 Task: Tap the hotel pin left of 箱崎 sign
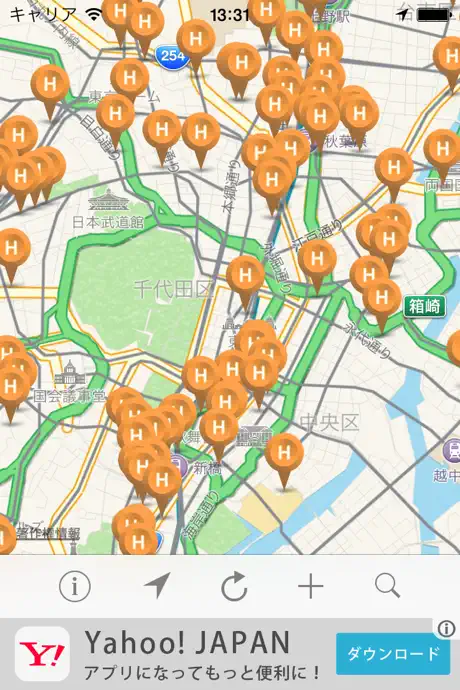click(382, 304)
